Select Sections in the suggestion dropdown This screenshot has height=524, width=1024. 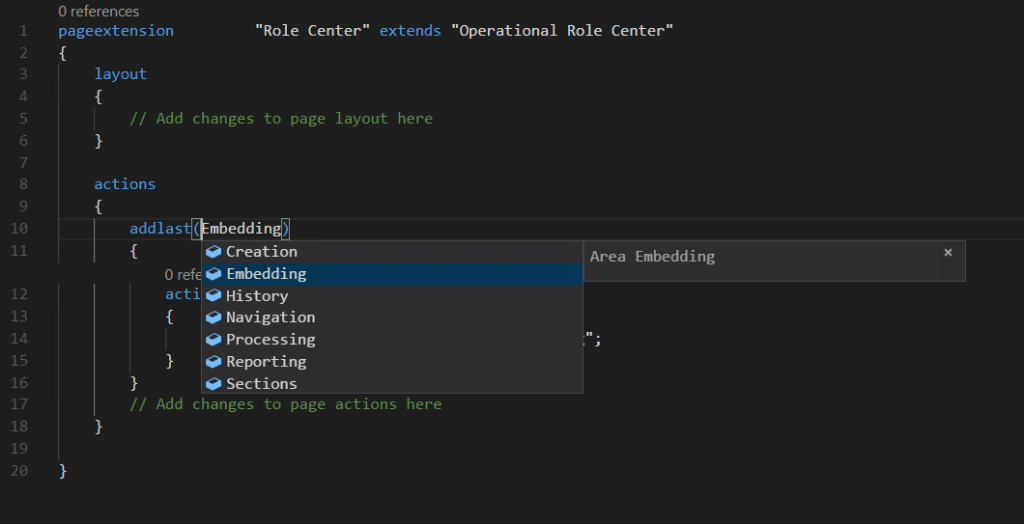click(261, 384)
